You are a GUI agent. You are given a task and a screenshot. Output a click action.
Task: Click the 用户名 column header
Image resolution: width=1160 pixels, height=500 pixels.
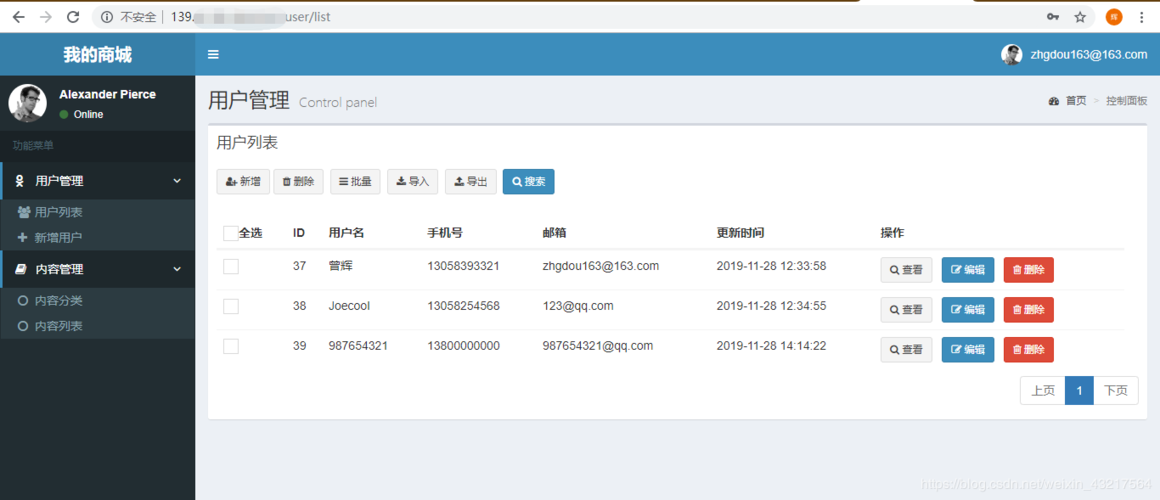click(x=346, y=233)
